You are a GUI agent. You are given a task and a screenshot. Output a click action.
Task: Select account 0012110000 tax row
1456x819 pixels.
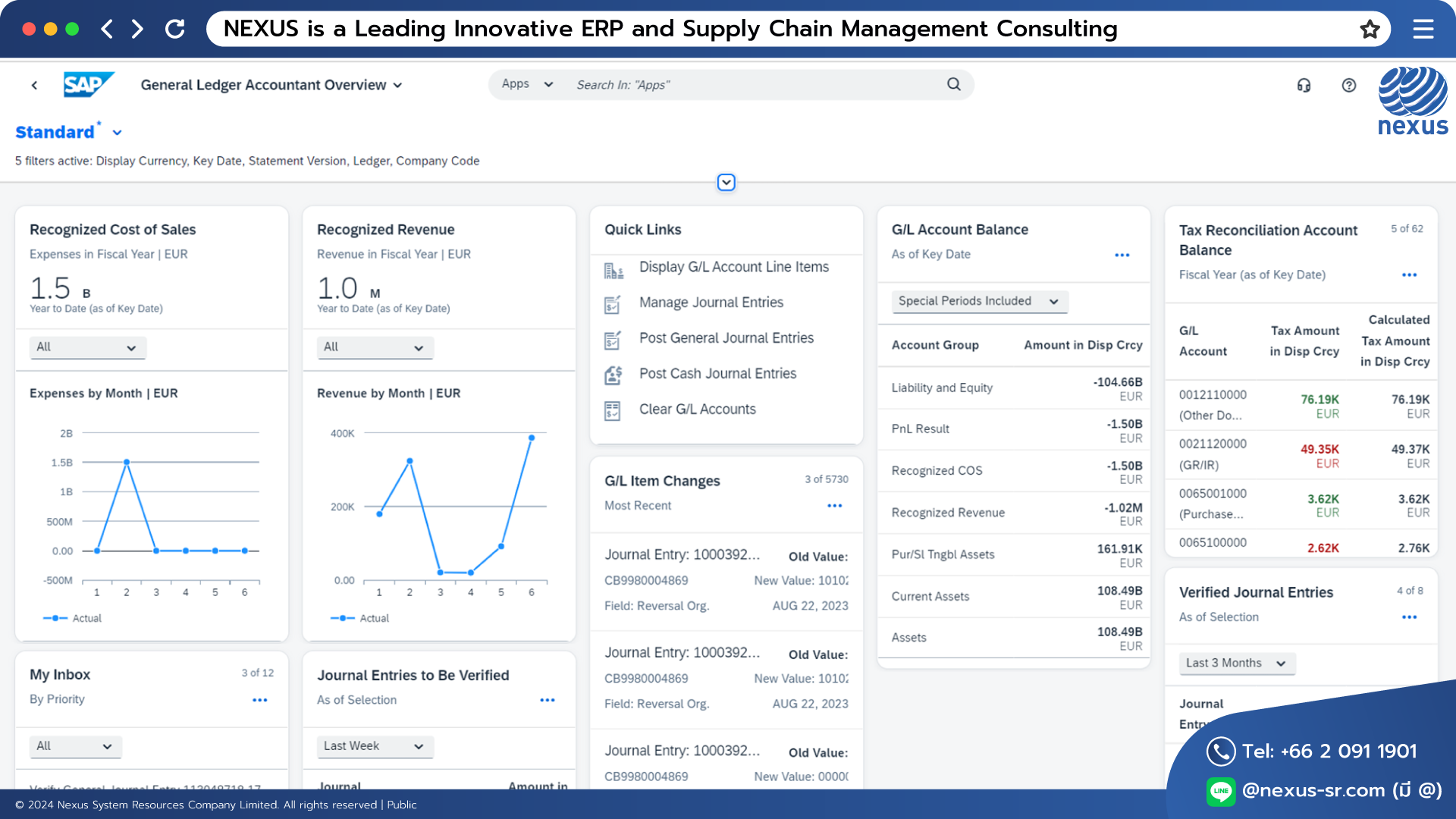coord(1301,406)
